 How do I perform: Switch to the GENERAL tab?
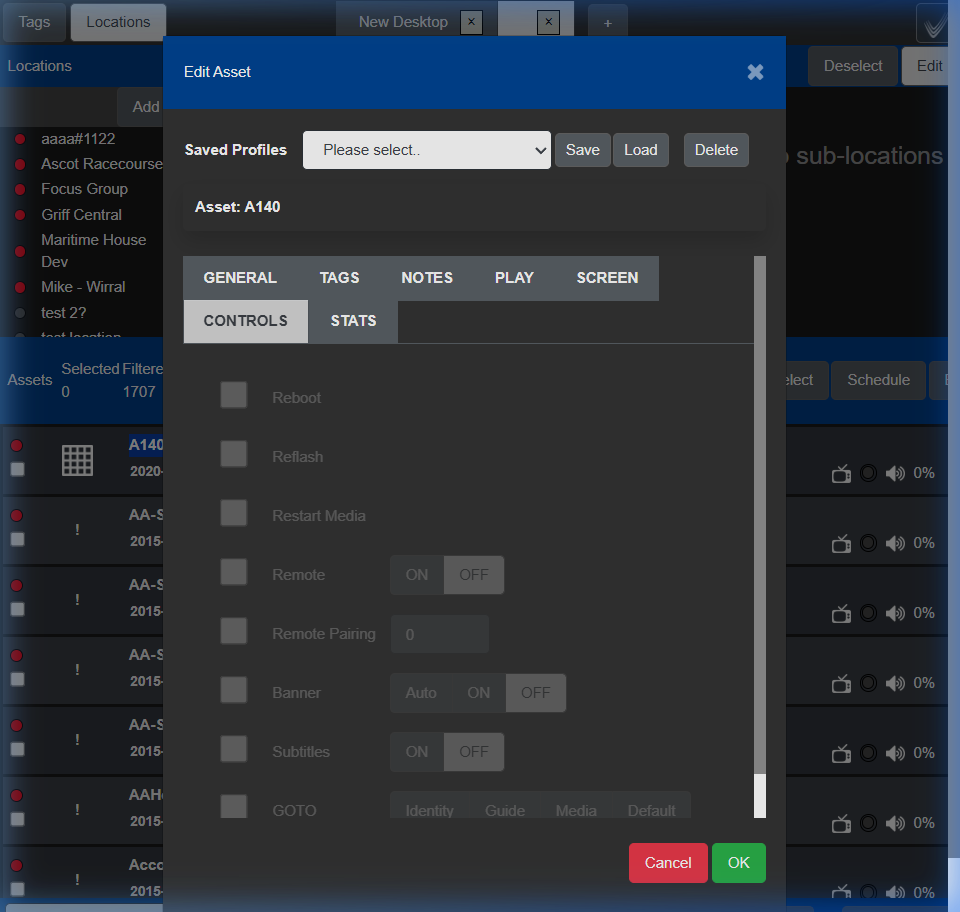240,278
